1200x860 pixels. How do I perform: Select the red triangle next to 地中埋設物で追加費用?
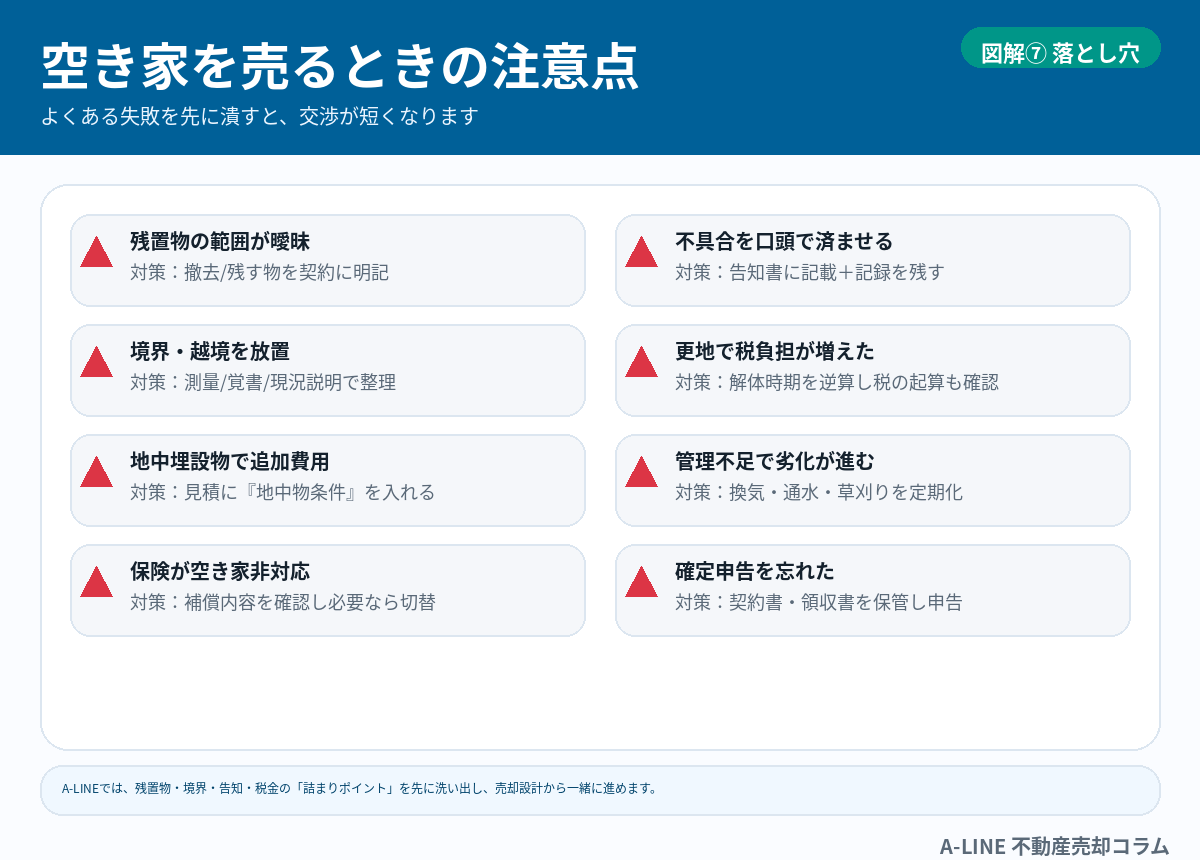pyautogui.click(x=96, y=473)
